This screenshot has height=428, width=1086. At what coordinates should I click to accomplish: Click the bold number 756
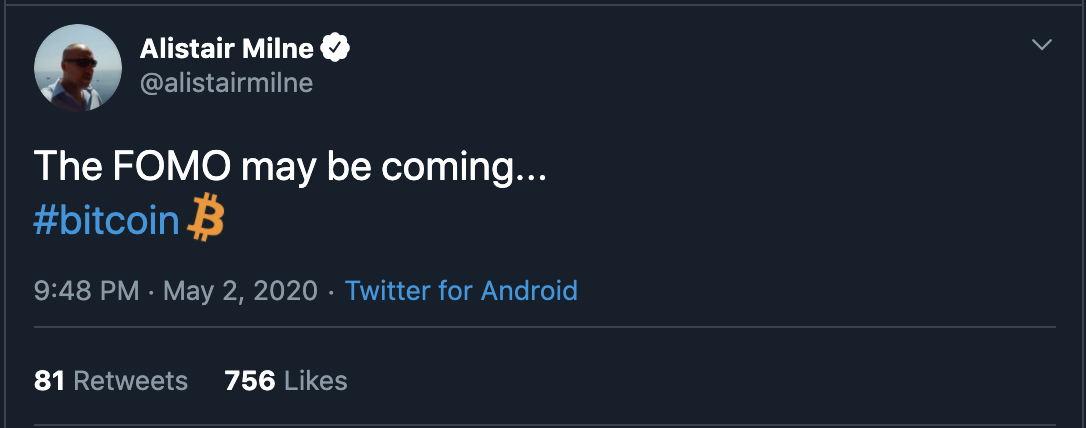250,380
